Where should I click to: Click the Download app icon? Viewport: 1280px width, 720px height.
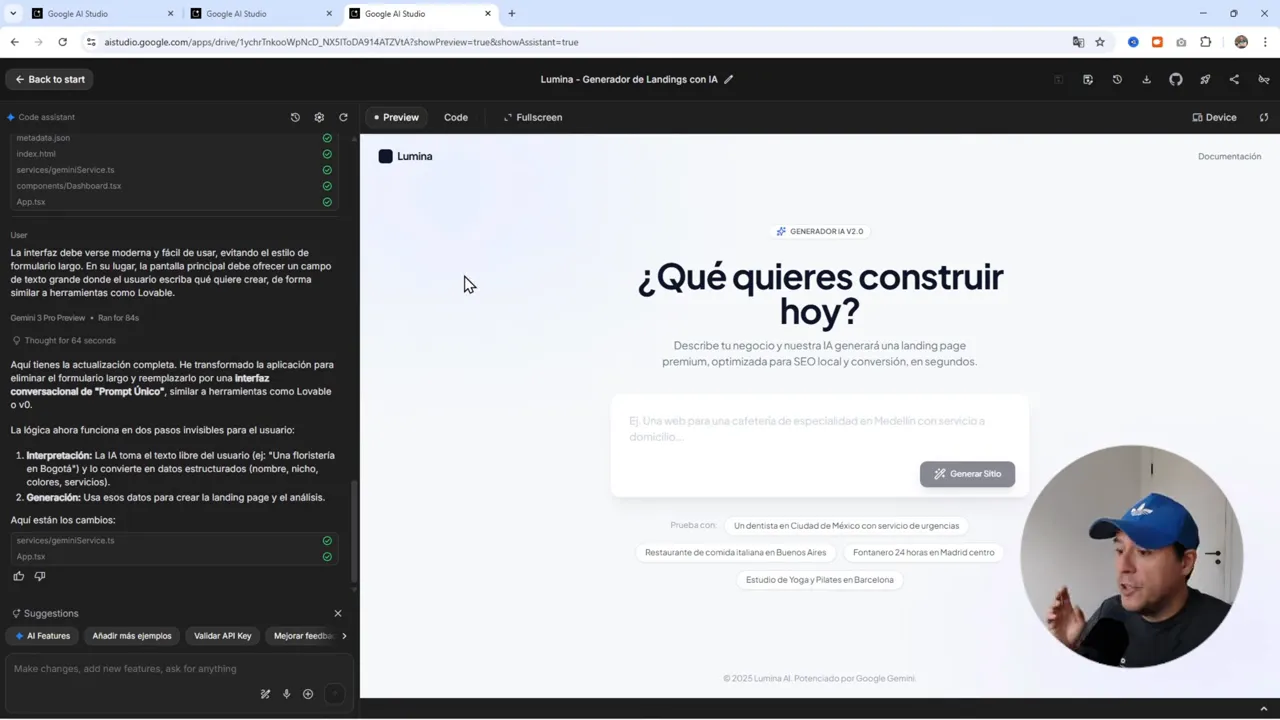(x=1146, y=79)
